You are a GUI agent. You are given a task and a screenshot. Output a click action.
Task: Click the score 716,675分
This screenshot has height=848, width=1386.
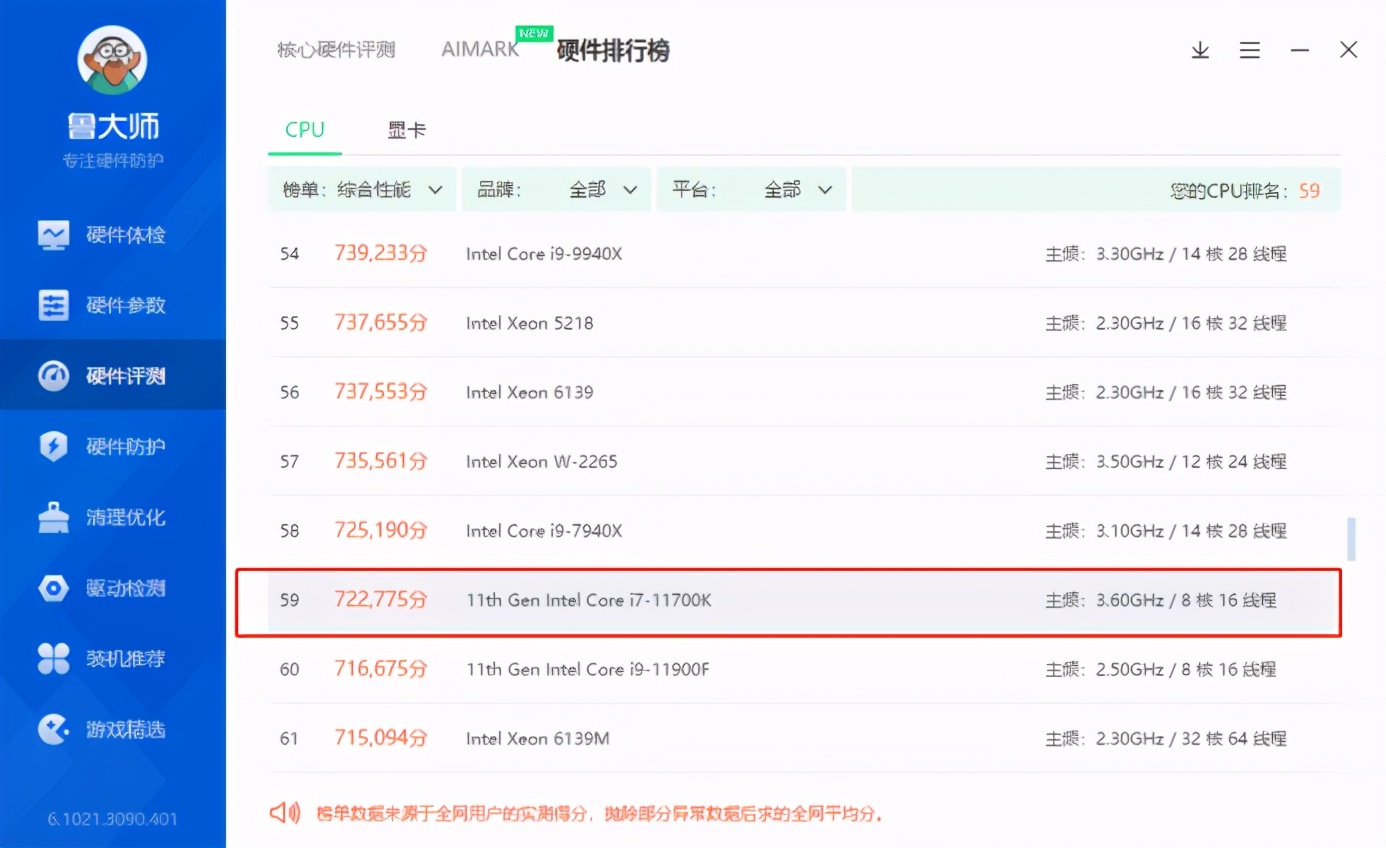coord(380,669)
